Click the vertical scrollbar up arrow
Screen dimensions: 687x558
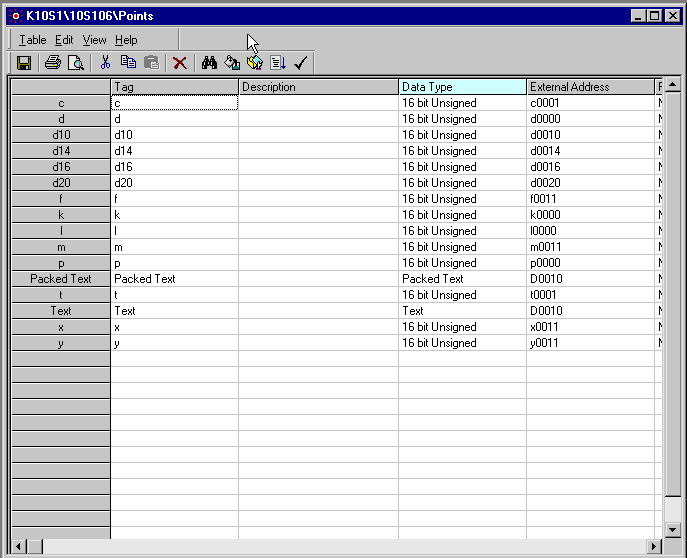point(673,85)
